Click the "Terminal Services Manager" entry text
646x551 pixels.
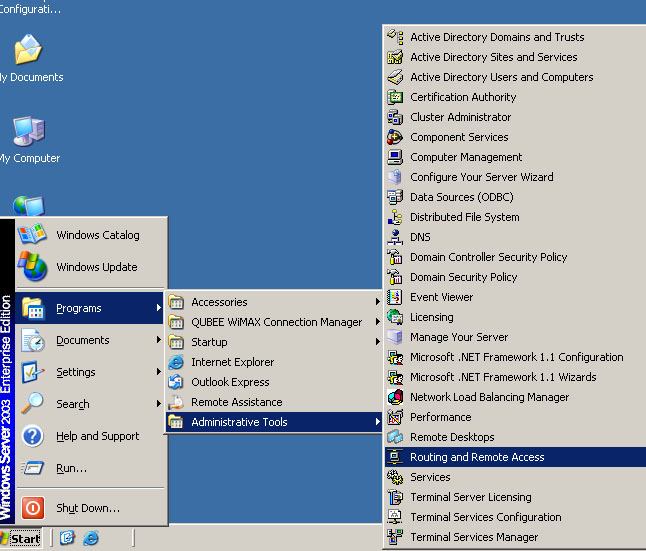click(474, 537)
